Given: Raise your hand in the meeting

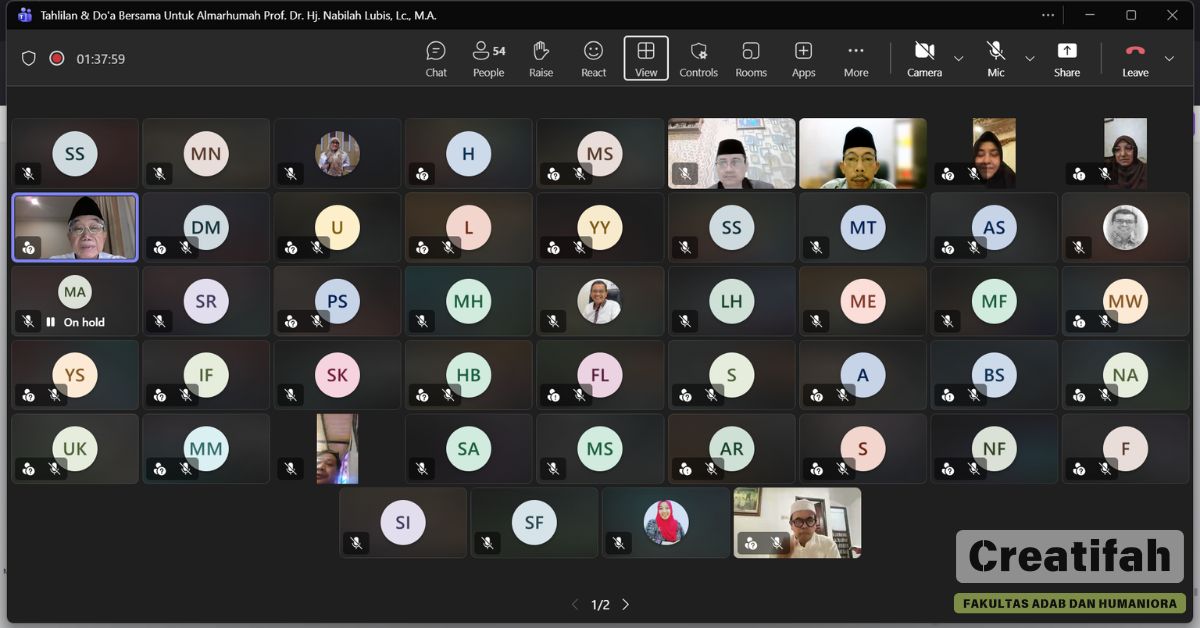Looking at the screenshot, I should pos(541,58).
